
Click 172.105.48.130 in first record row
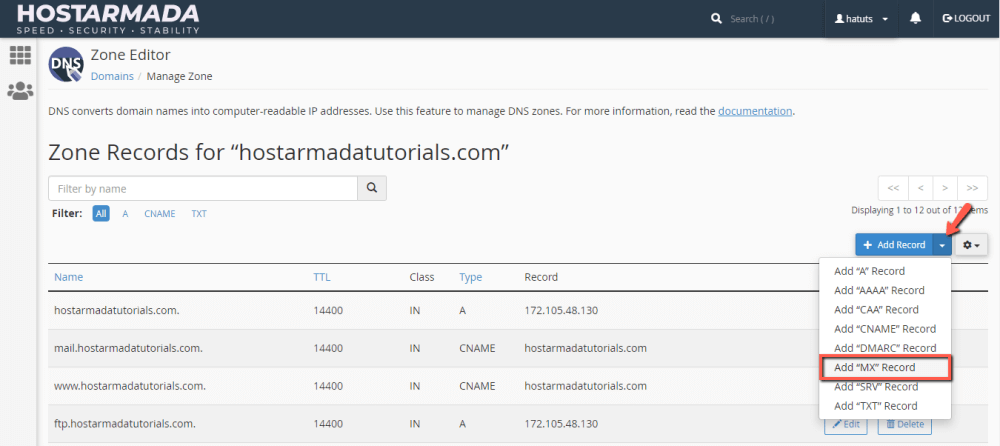click(561, 310)
